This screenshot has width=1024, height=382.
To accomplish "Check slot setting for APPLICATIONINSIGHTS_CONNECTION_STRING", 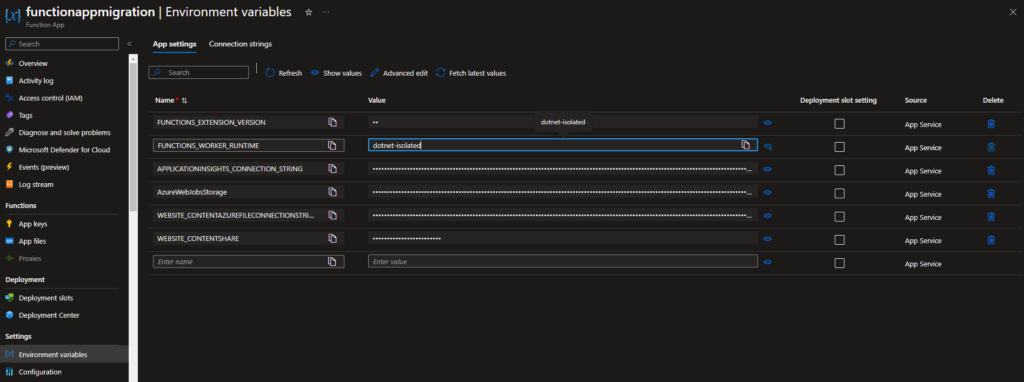I will 839,170.
